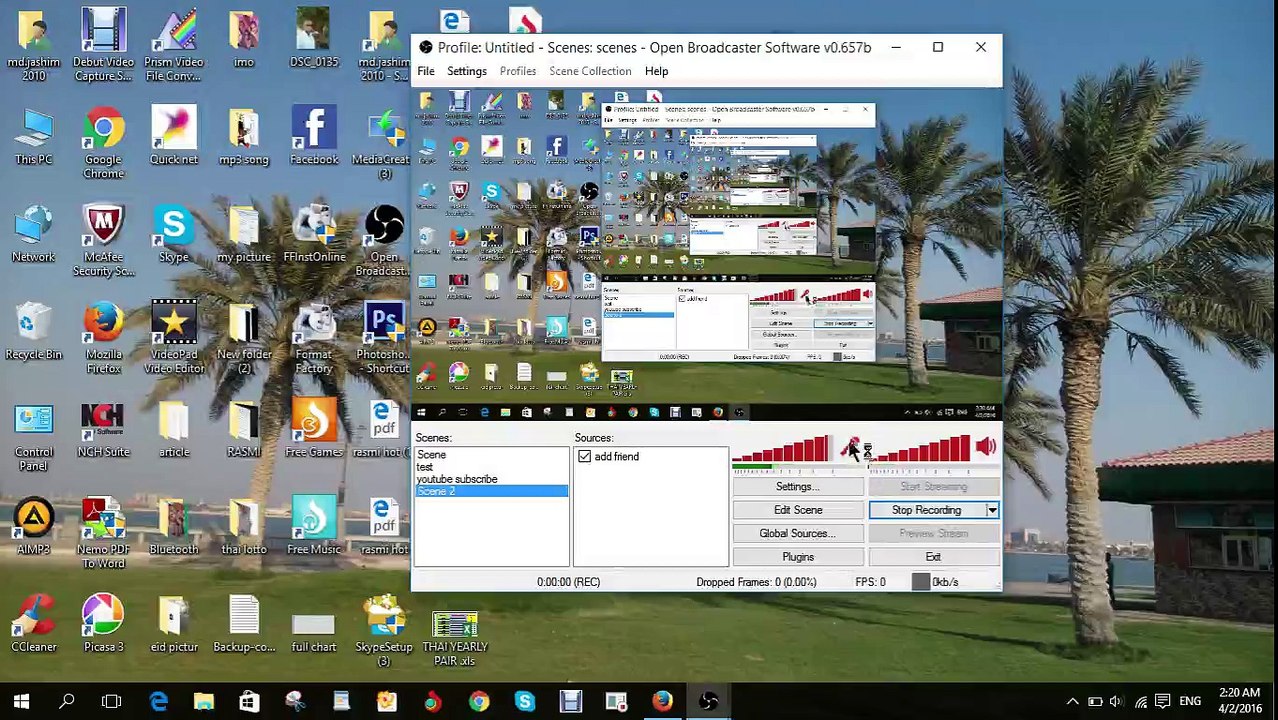Open the Control Panel desktop icon

pos(33,435)
